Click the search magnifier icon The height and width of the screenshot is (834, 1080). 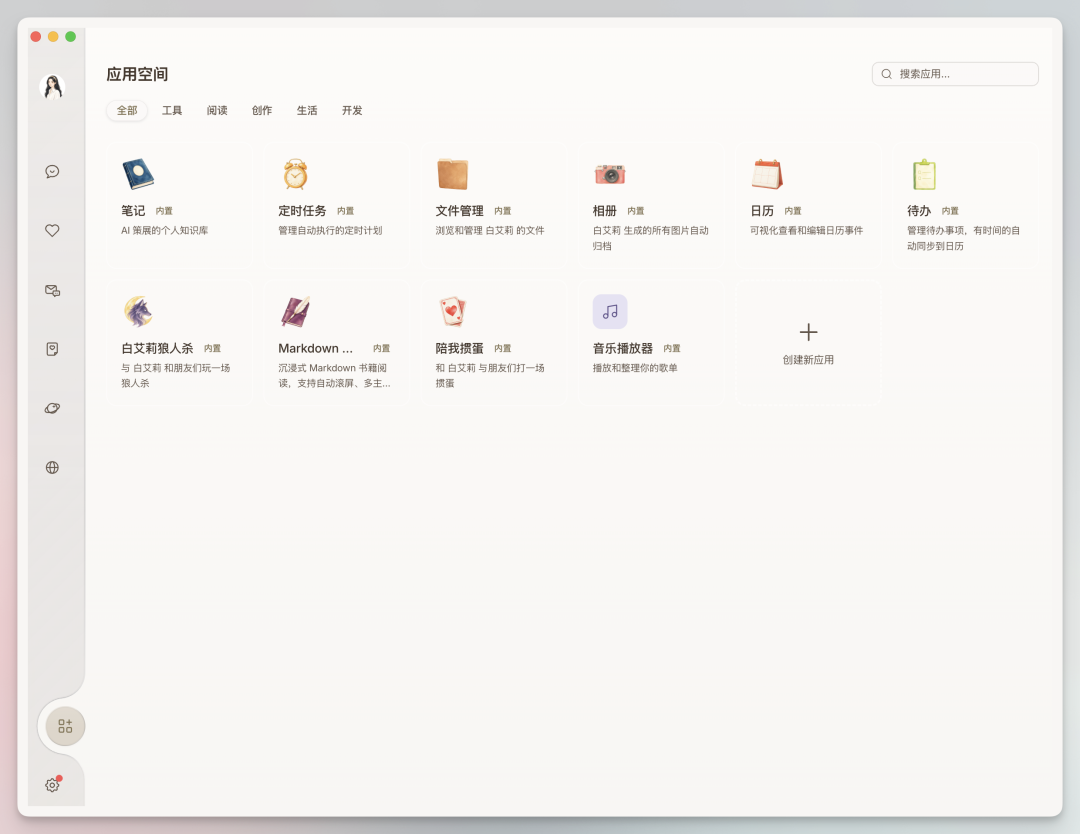pos(886,74)
